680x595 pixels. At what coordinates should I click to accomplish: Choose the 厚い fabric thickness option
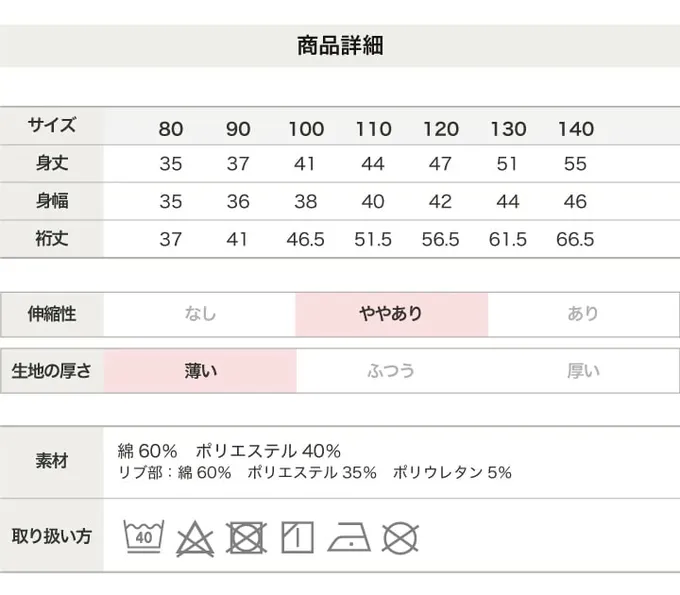(583, 371)
